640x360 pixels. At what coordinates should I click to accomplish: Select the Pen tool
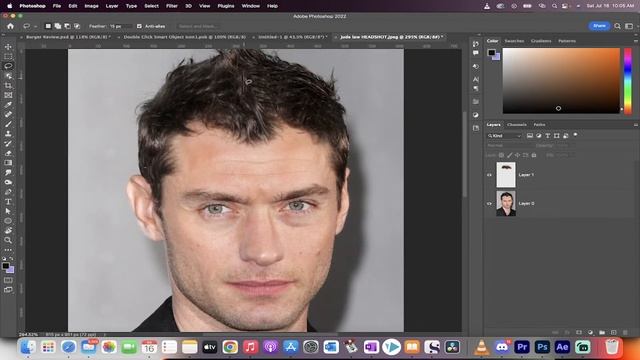pos(8,192)
